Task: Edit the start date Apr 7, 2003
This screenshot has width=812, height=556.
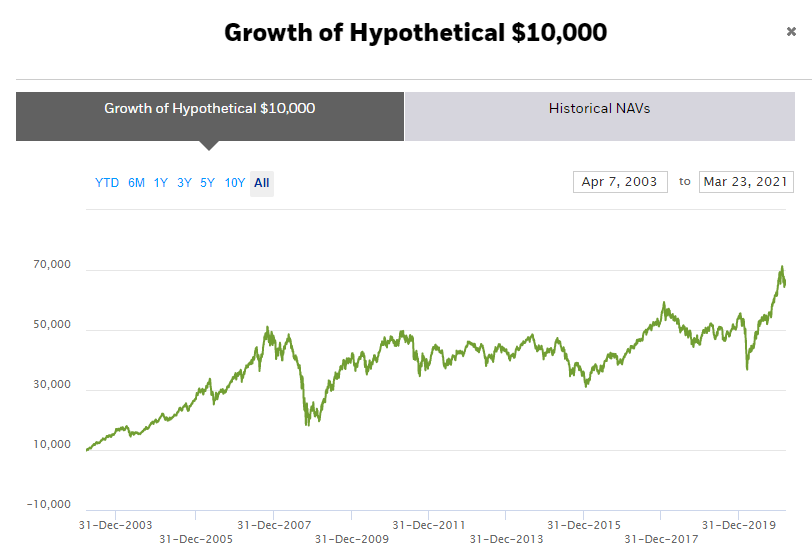Action: point(620,182)
